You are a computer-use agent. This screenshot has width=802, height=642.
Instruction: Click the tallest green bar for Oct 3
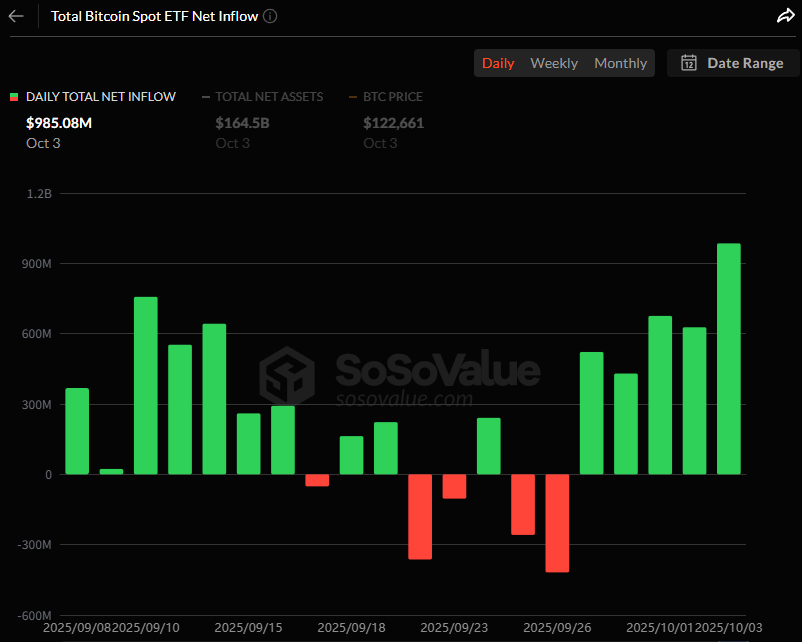pyautogui.click(x=729, y=358)
